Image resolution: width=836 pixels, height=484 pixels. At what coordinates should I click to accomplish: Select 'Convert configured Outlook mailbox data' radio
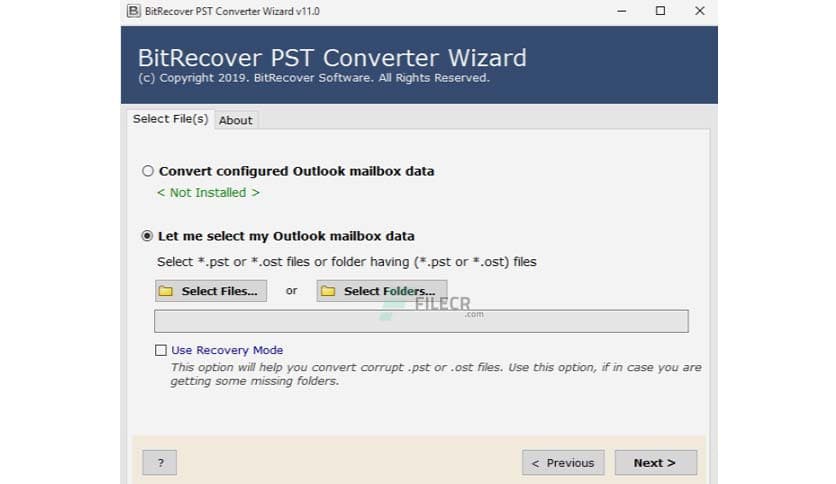tap(148, 171)
